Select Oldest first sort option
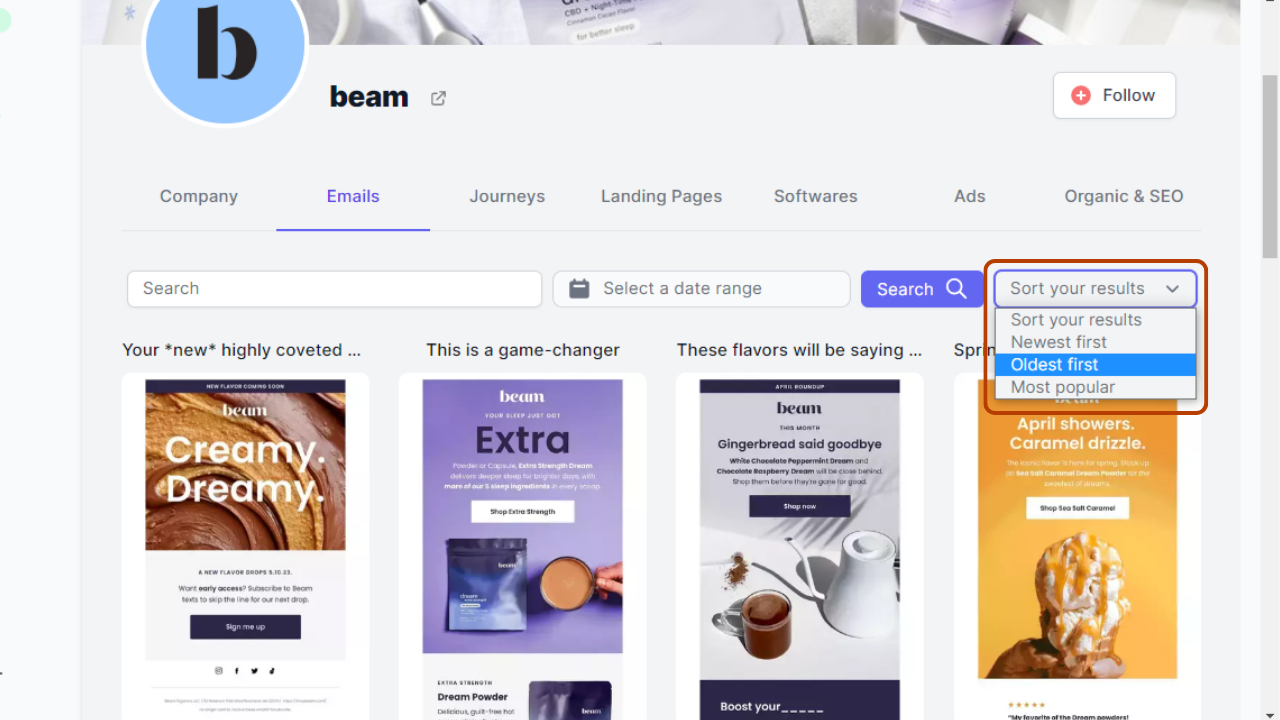The height and width of the screenshot is (720, 1280). point(1095,365)
